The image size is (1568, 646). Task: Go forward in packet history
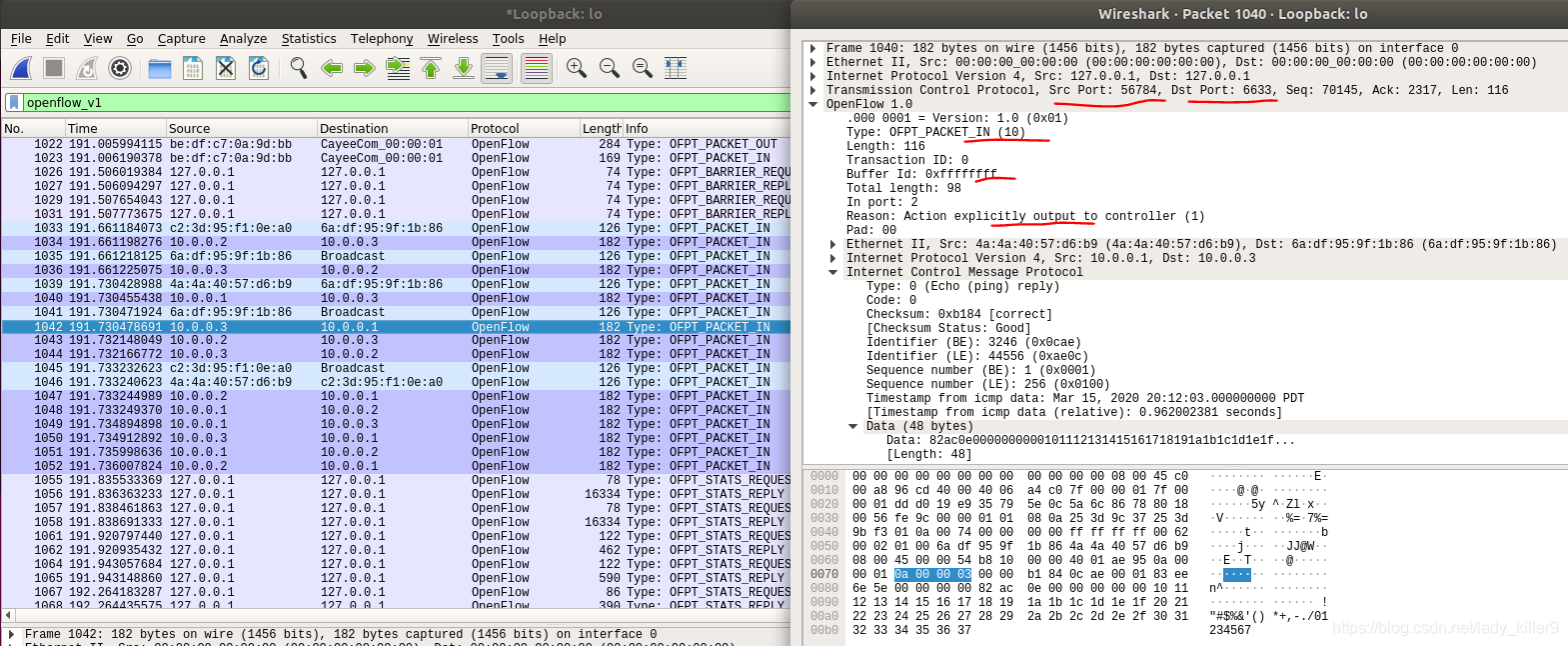click(365, 68)
